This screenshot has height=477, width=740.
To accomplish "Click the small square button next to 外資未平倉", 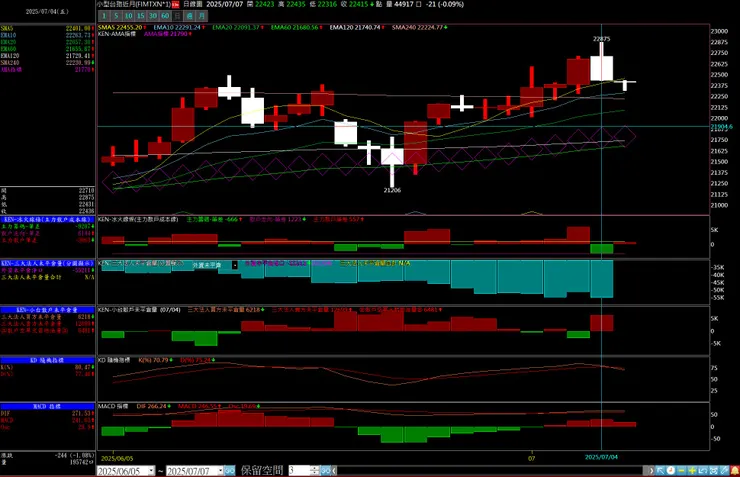I will [x=235, y=266].
